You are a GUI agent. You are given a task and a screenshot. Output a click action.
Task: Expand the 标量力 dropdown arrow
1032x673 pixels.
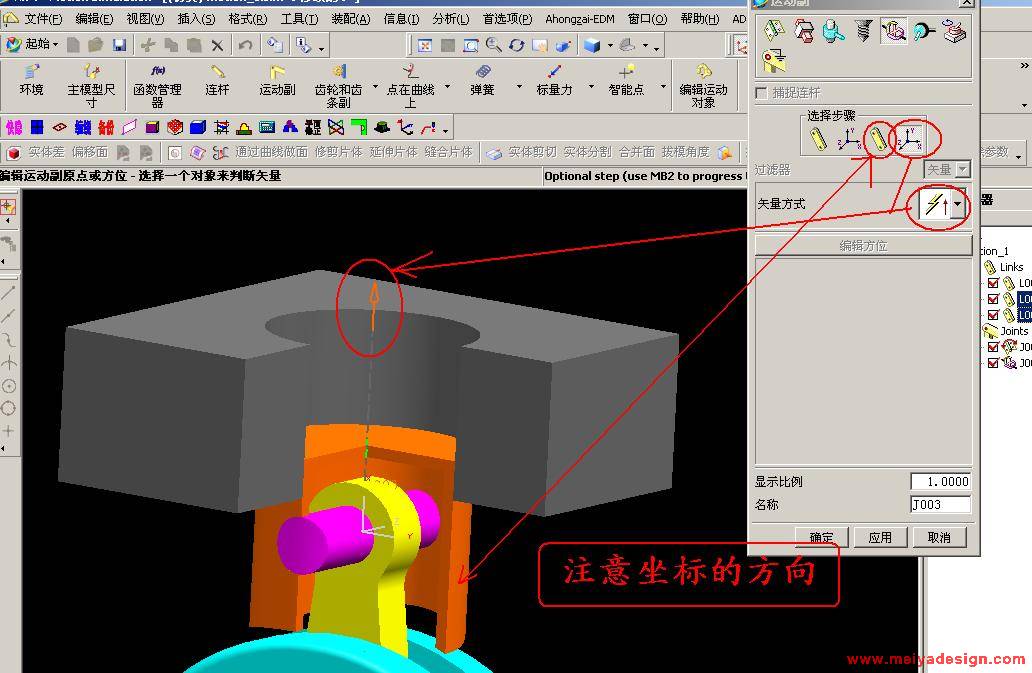[x=591, y=87]
